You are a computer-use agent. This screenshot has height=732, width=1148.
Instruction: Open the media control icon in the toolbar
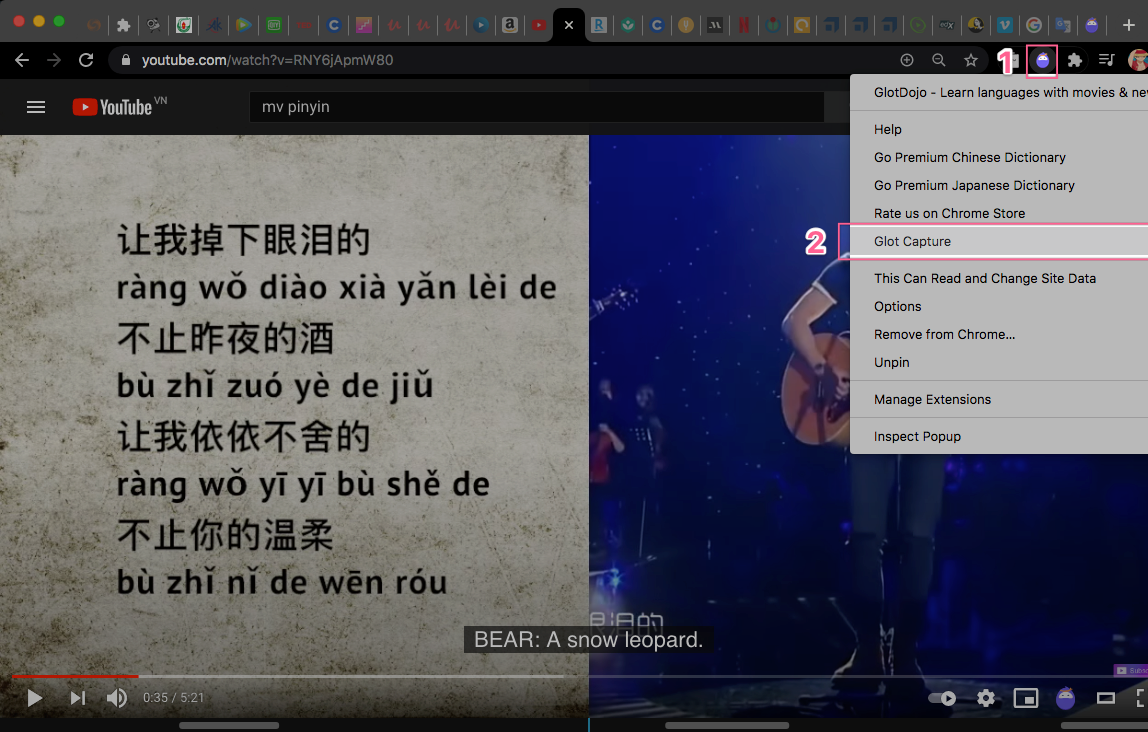1106,60
